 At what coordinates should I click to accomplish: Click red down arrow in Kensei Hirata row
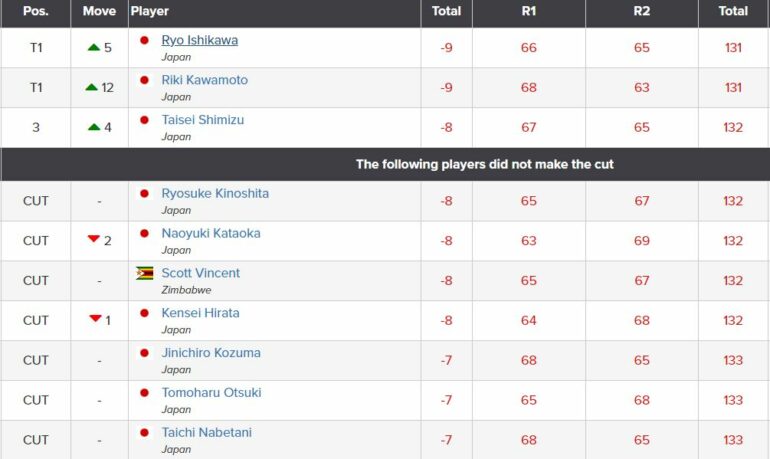pos(95,319)
